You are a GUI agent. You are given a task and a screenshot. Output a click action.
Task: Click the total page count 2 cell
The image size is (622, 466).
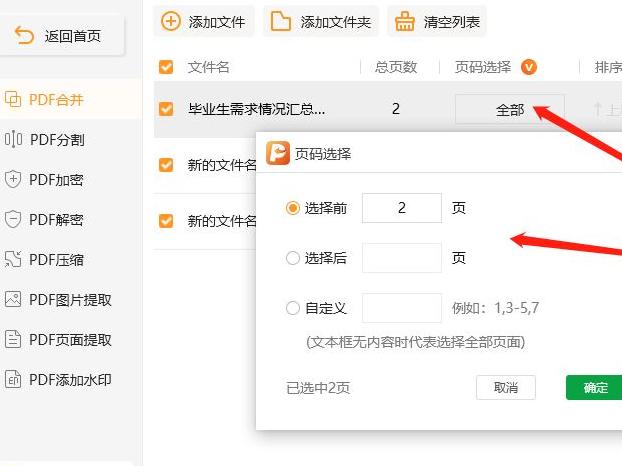(x=396, y=109)
